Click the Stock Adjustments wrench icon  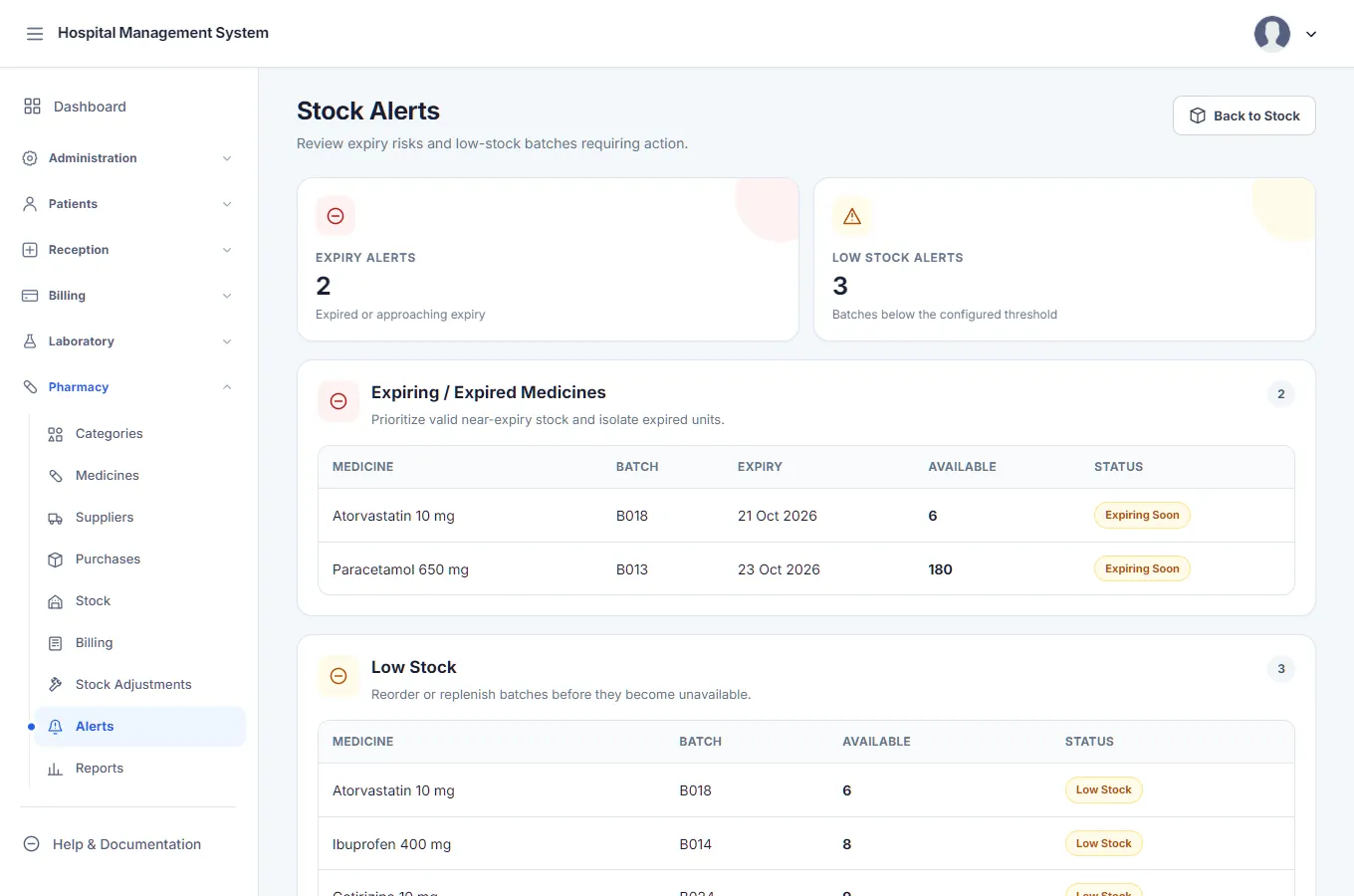click(x=56, y=685)
